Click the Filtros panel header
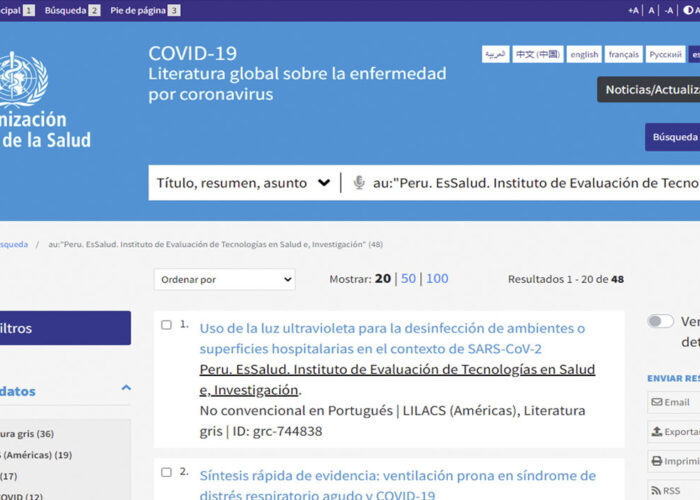Image resolution: width=700 pixels, height=500 pixels. tap(65, 328)
